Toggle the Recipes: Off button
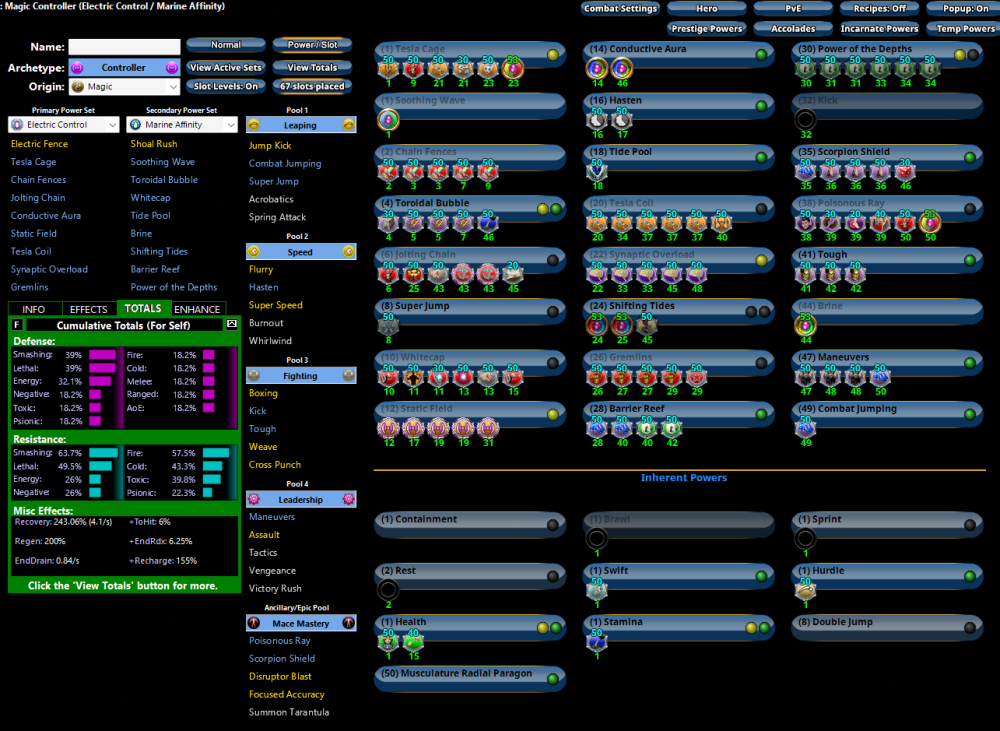This screenshot has height=731, width=1000. point(880,9)
